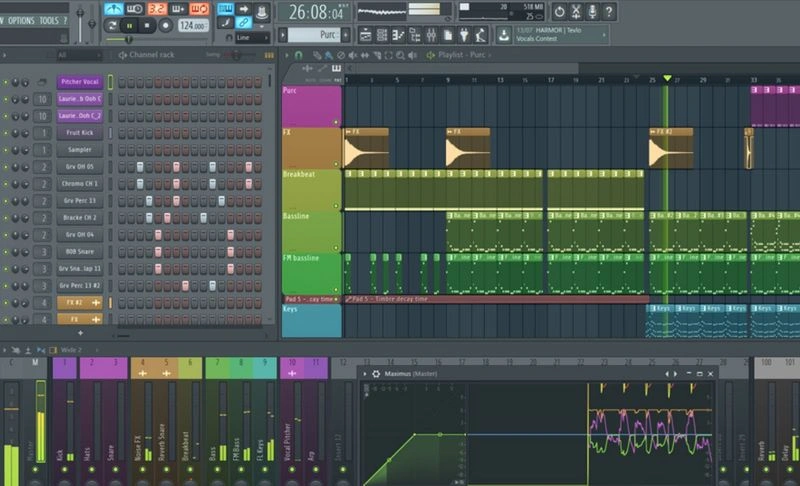Image resolution: width=800 pixels, height=486 pixels.
Task: Toggle the note/clip grouping link icon
Action: click(244, 23)
